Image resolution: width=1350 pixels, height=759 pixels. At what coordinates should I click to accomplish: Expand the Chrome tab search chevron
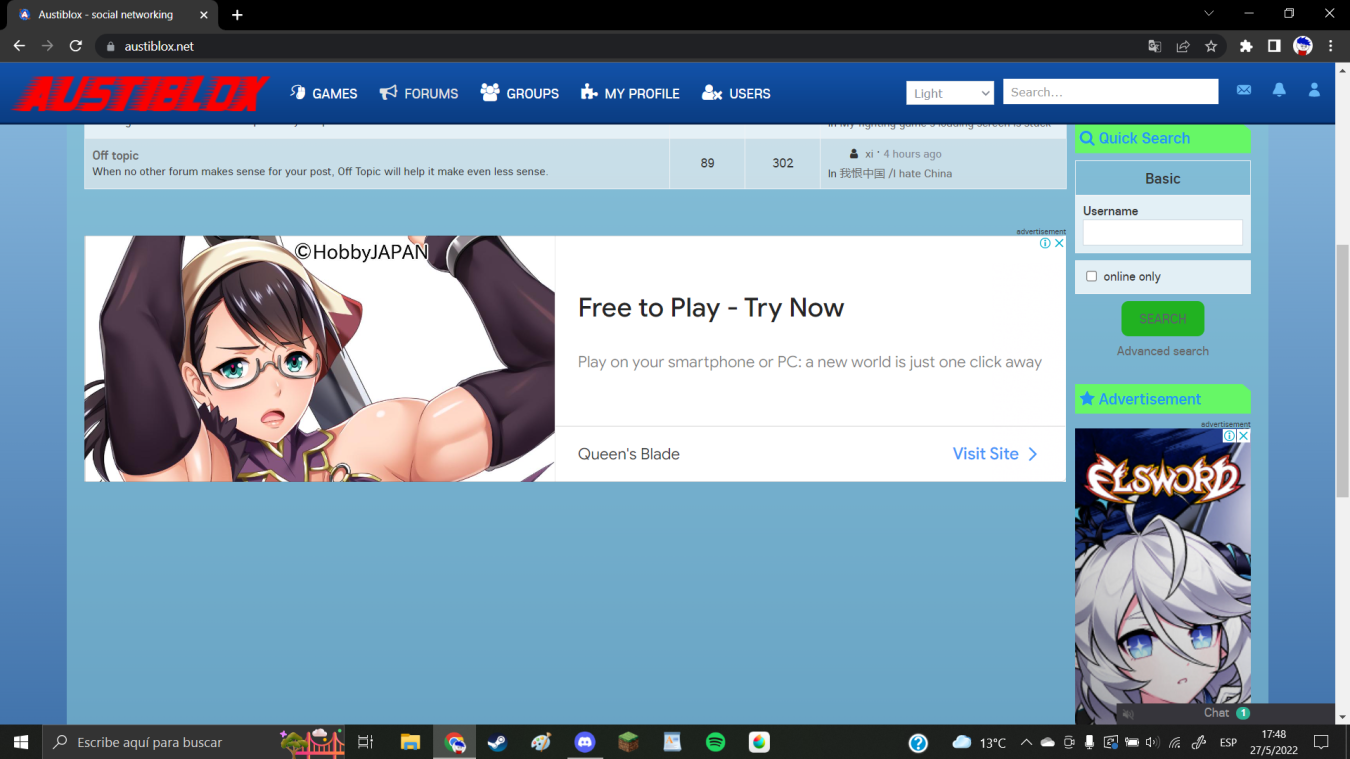tap(1209, 14)
